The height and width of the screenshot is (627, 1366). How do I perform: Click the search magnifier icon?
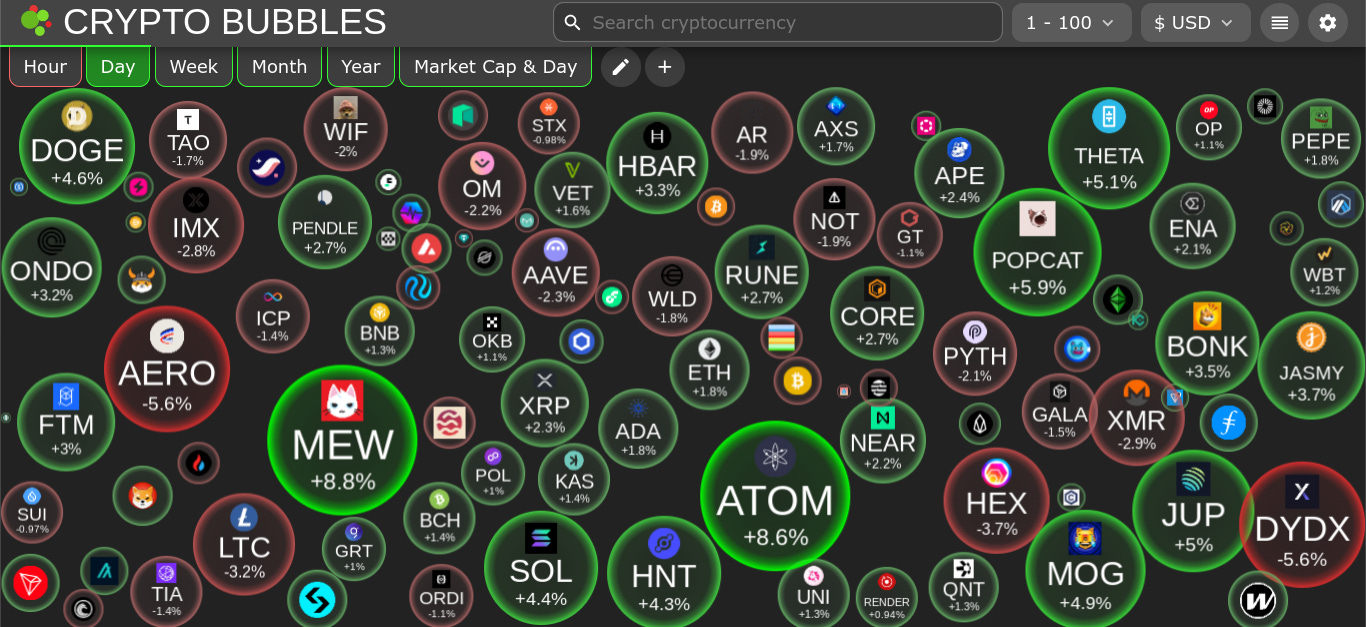572,22
